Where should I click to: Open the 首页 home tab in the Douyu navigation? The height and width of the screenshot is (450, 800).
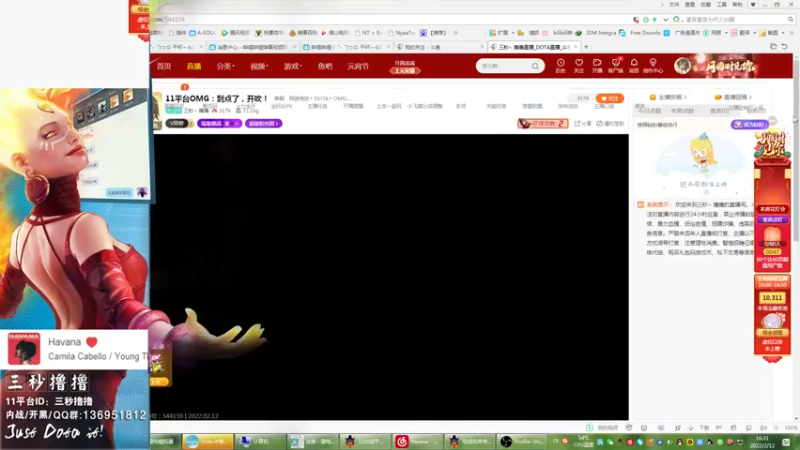[x=164, y=66]
